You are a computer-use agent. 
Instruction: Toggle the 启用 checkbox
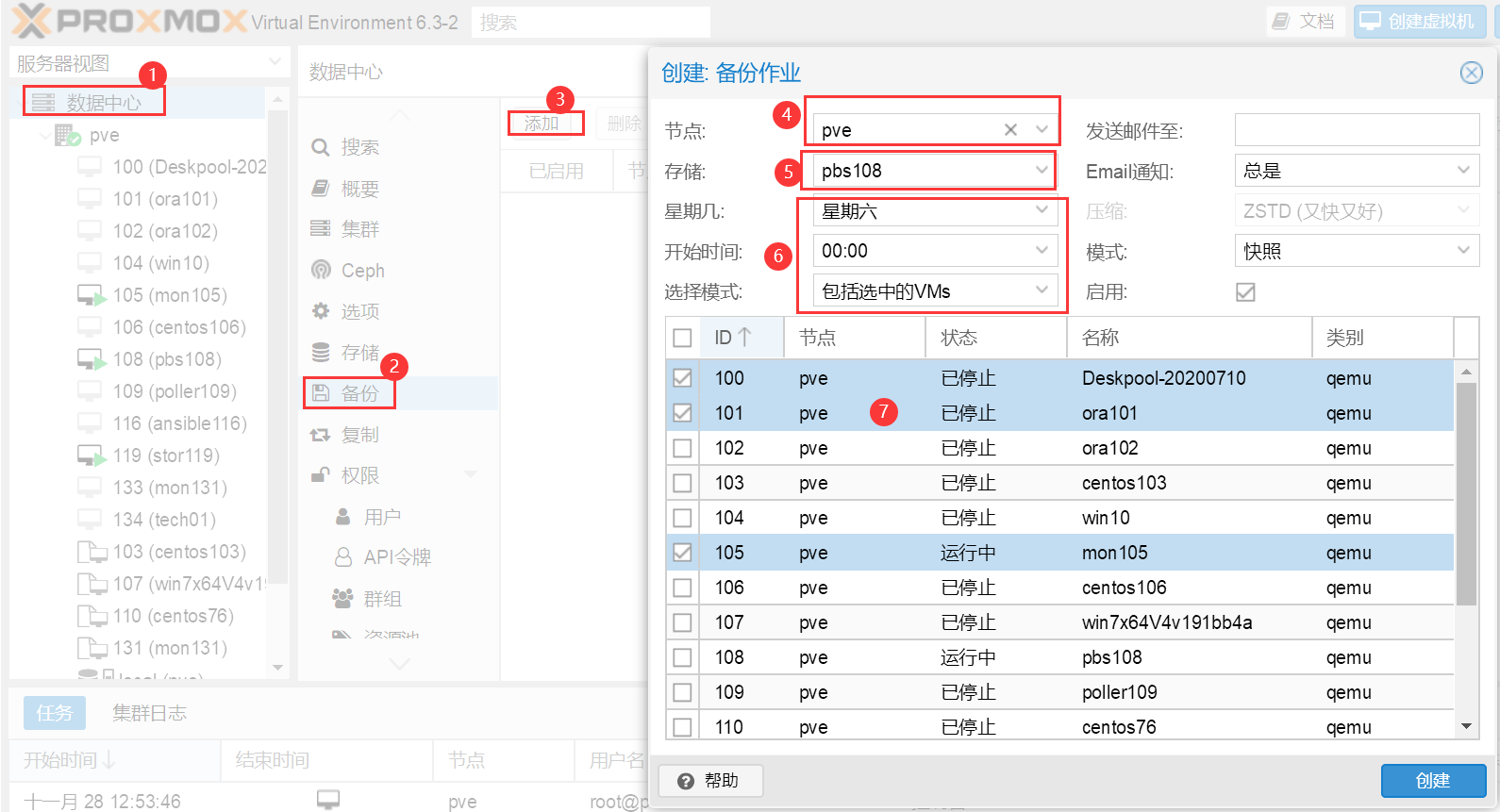(x=1245, y=292)
